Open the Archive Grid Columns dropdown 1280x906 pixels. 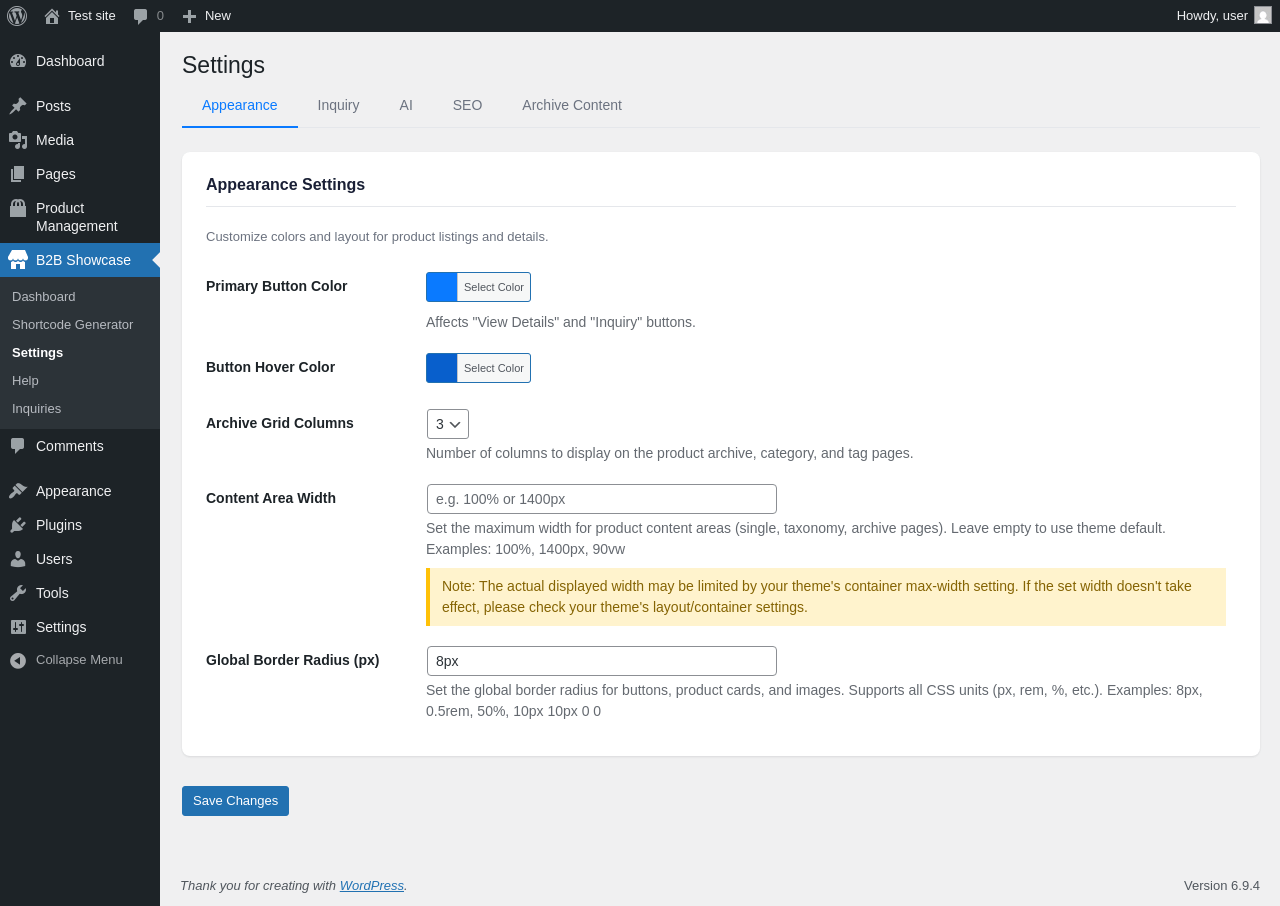(x=448, y=424)
